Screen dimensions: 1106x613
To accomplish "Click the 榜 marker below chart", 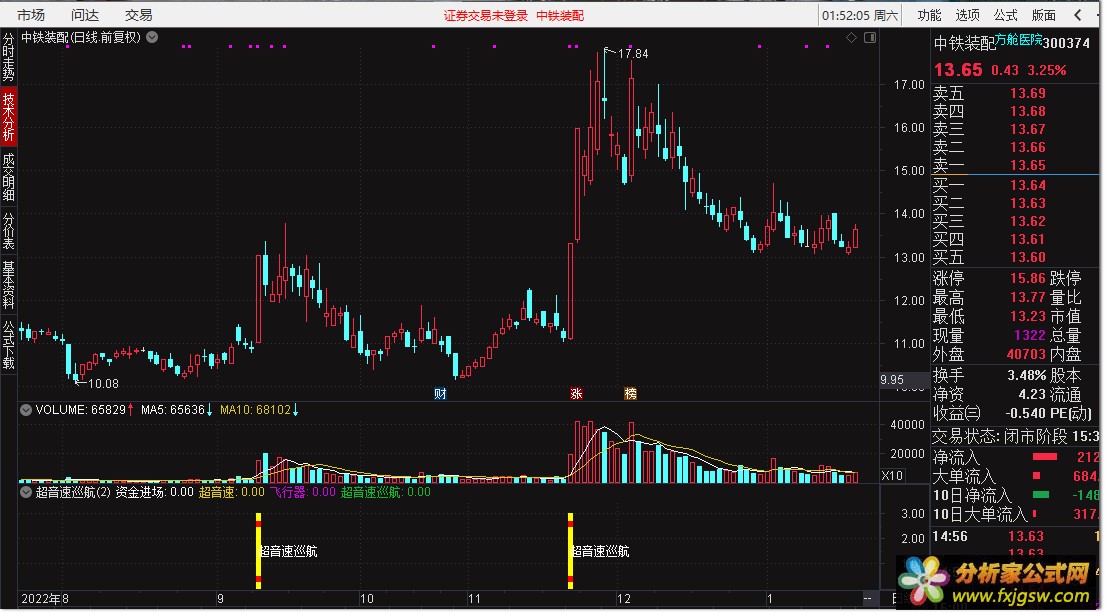I will click(x=631, y=394).
